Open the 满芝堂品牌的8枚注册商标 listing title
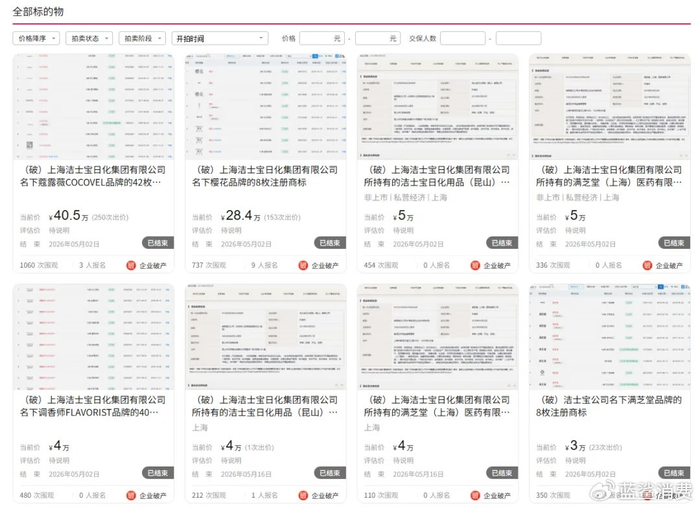Screen dimensions: 700x508 click(609, 406)
